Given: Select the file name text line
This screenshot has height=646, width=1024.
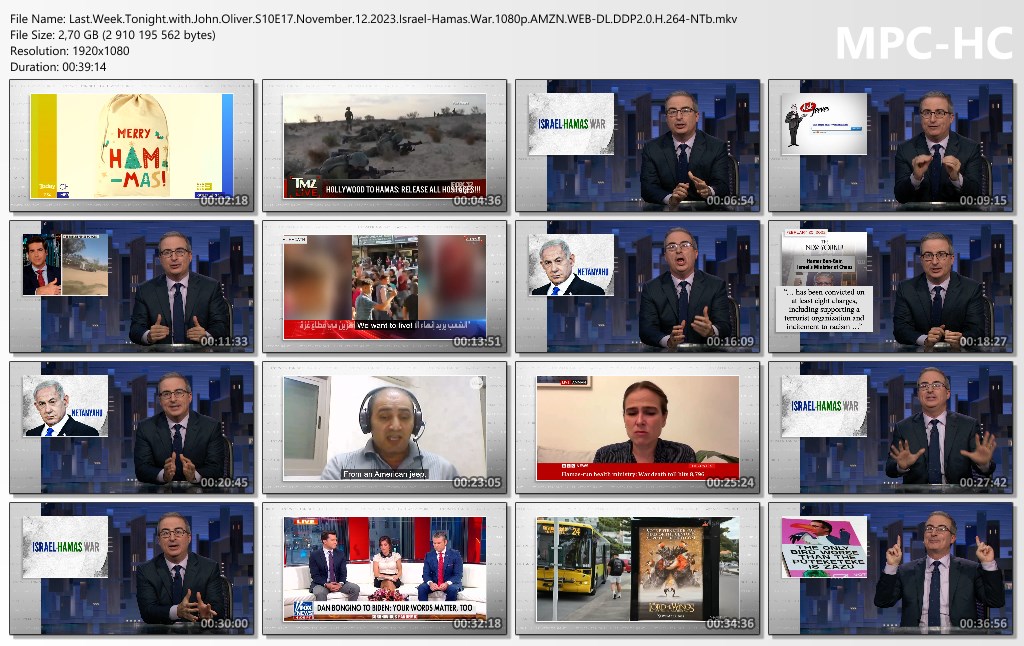Looking at the screenshot, I should pyautogui.click(x=373, y=19).
